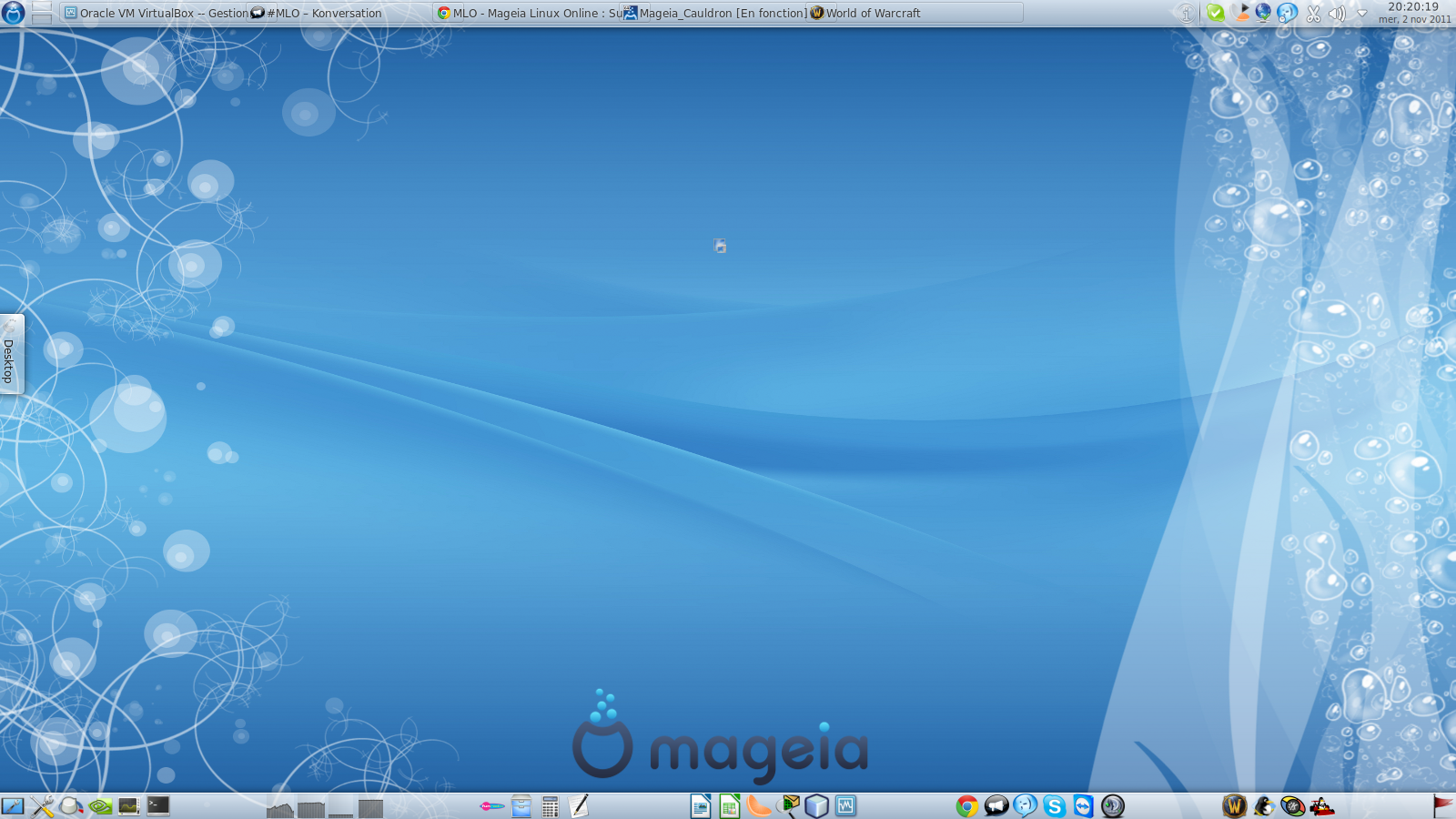Open the Konsole terminal launcher

pyautogui.click(x=158, y=805)
